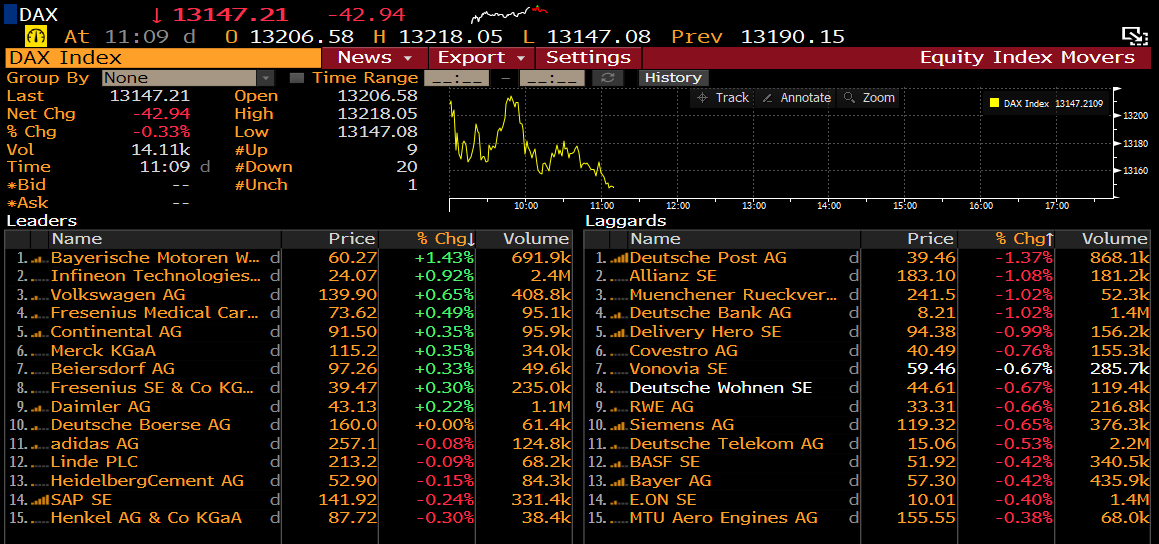Screen dimensions: 1159x544
Task: Click the Leaders Price column header
Action: coord(330,239)
